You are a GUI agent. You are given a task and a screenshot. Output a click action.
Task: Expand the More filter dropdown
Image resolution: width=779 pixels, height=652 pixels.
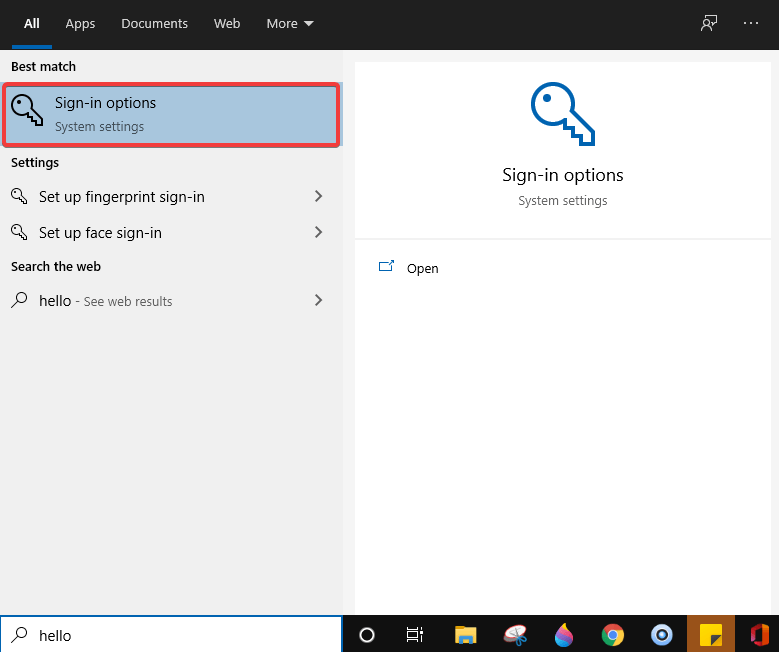click(x=290, y=23)
